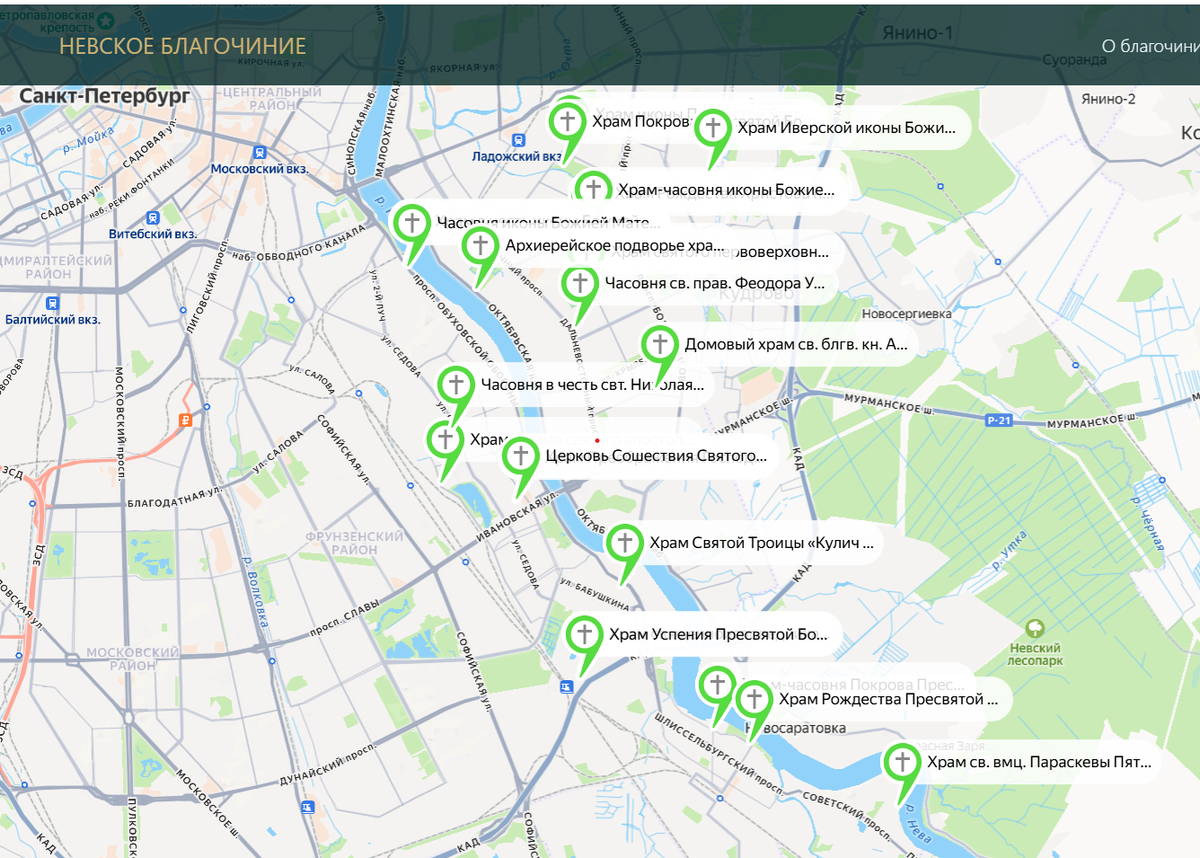Click the Храм св. вмц. Параскевы pin
The height and width of the screenshot is (858, 1200).
click(x=902, y=763)
